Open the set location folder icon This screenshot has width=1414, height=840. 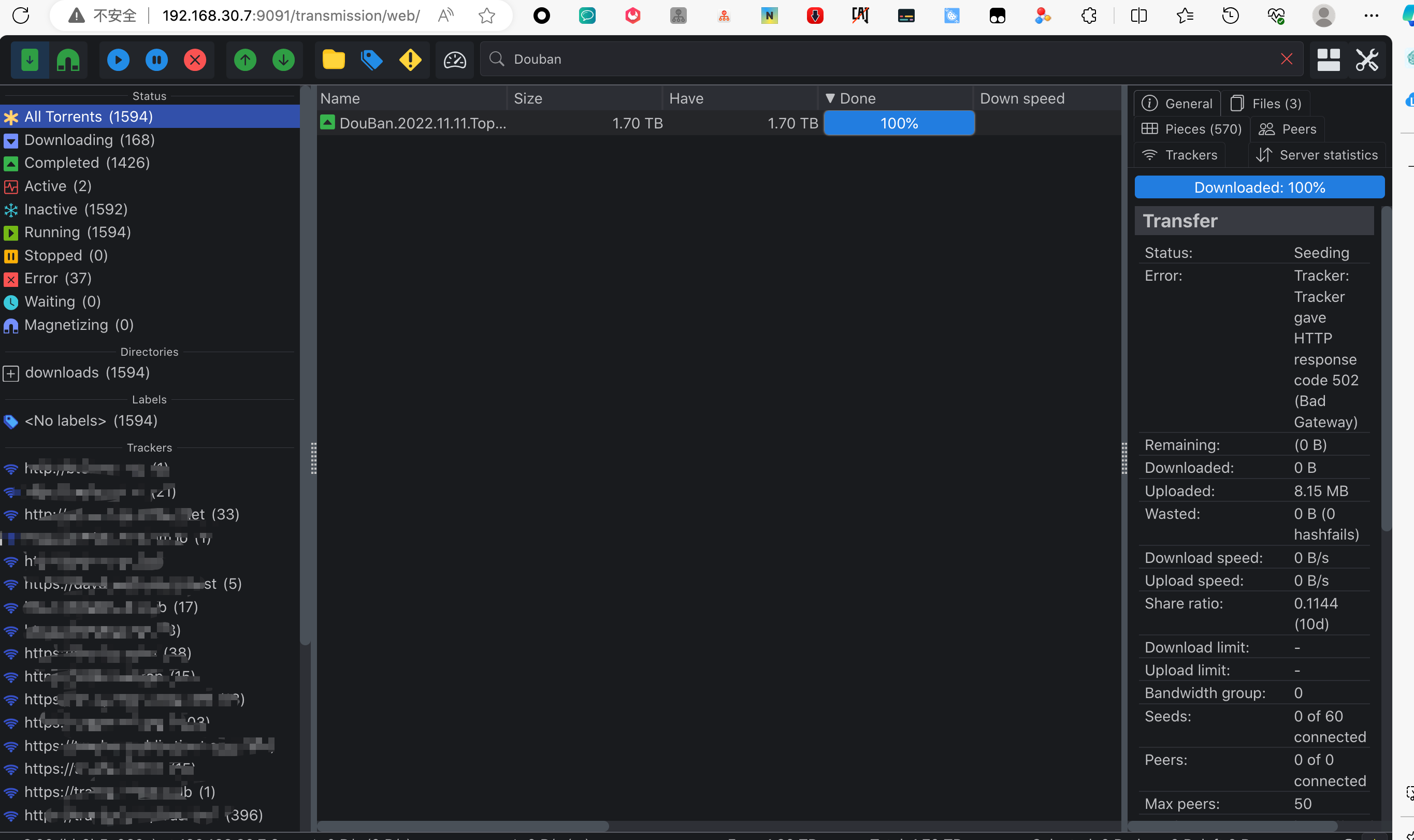tap(334, 60)
